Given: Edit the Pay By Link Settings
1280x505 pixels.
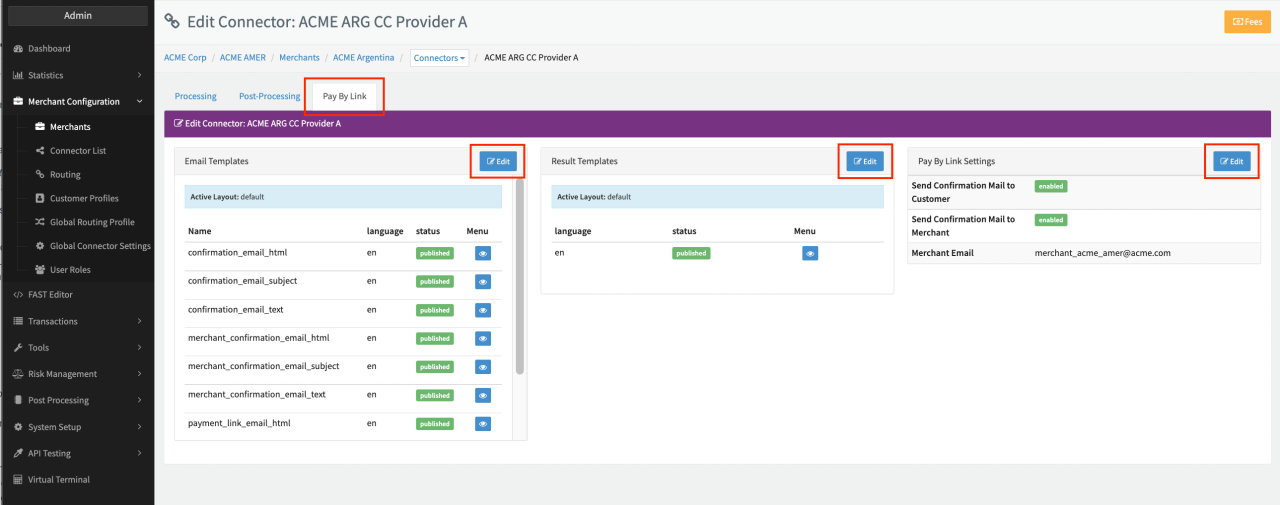Looking at the screenshot, I should point(1231,161).
